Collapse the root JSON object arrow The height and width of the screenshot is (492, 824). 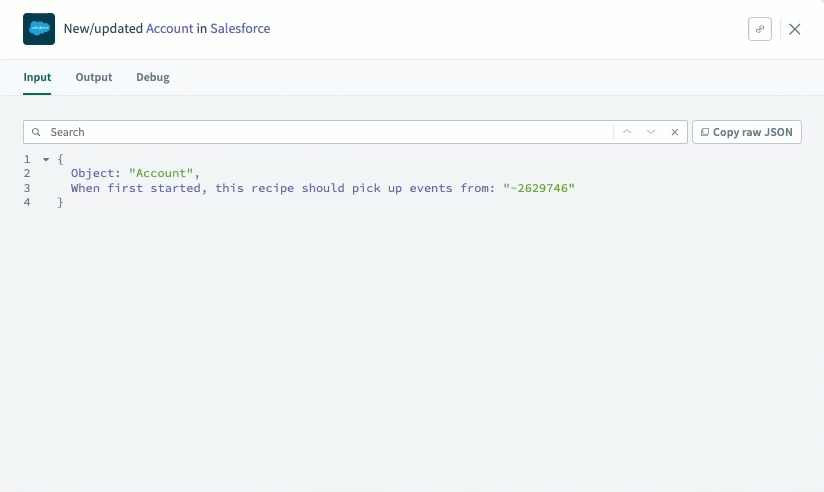pos(45,159)
